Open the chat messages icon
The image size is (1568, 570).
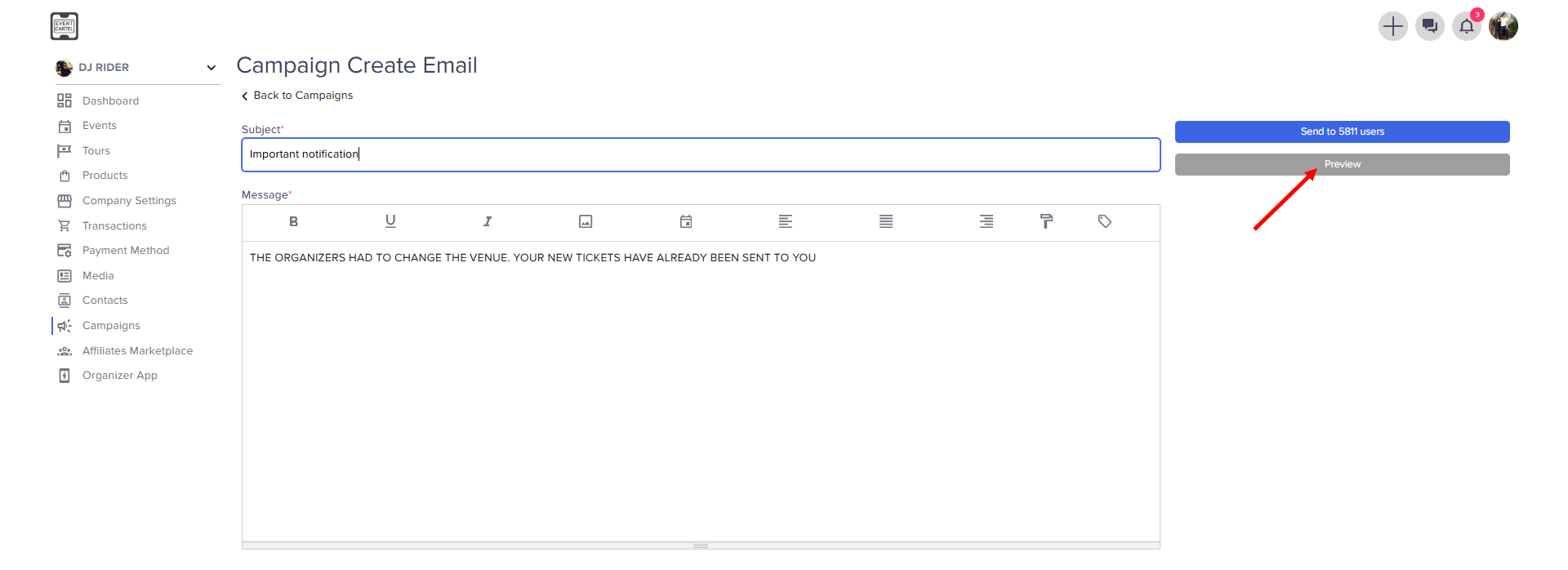1430,26
